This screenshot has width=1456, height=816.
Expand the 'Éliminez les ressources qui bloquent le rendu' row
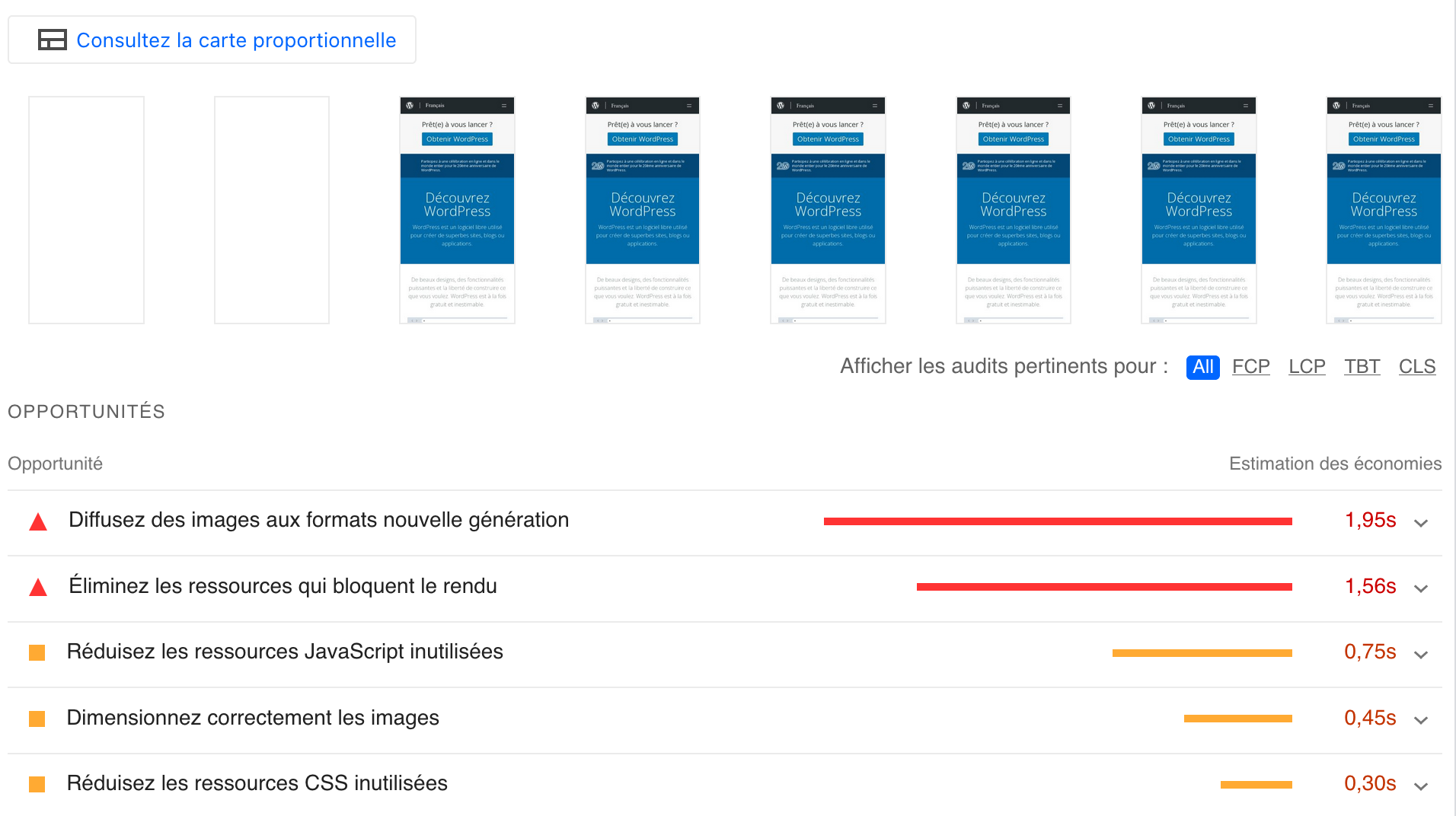(1421, 588)
